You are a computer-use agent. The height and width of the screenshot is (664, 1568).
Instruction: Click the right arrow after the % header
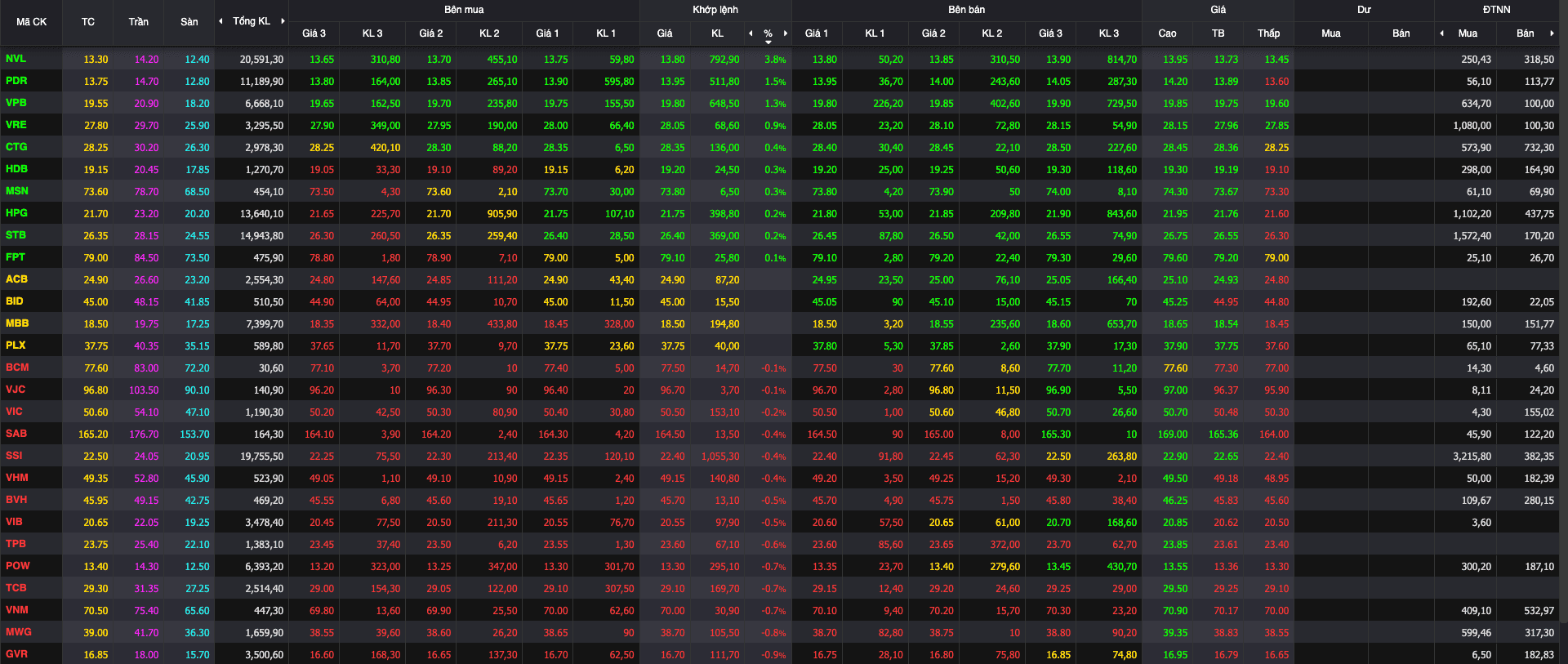786,33
